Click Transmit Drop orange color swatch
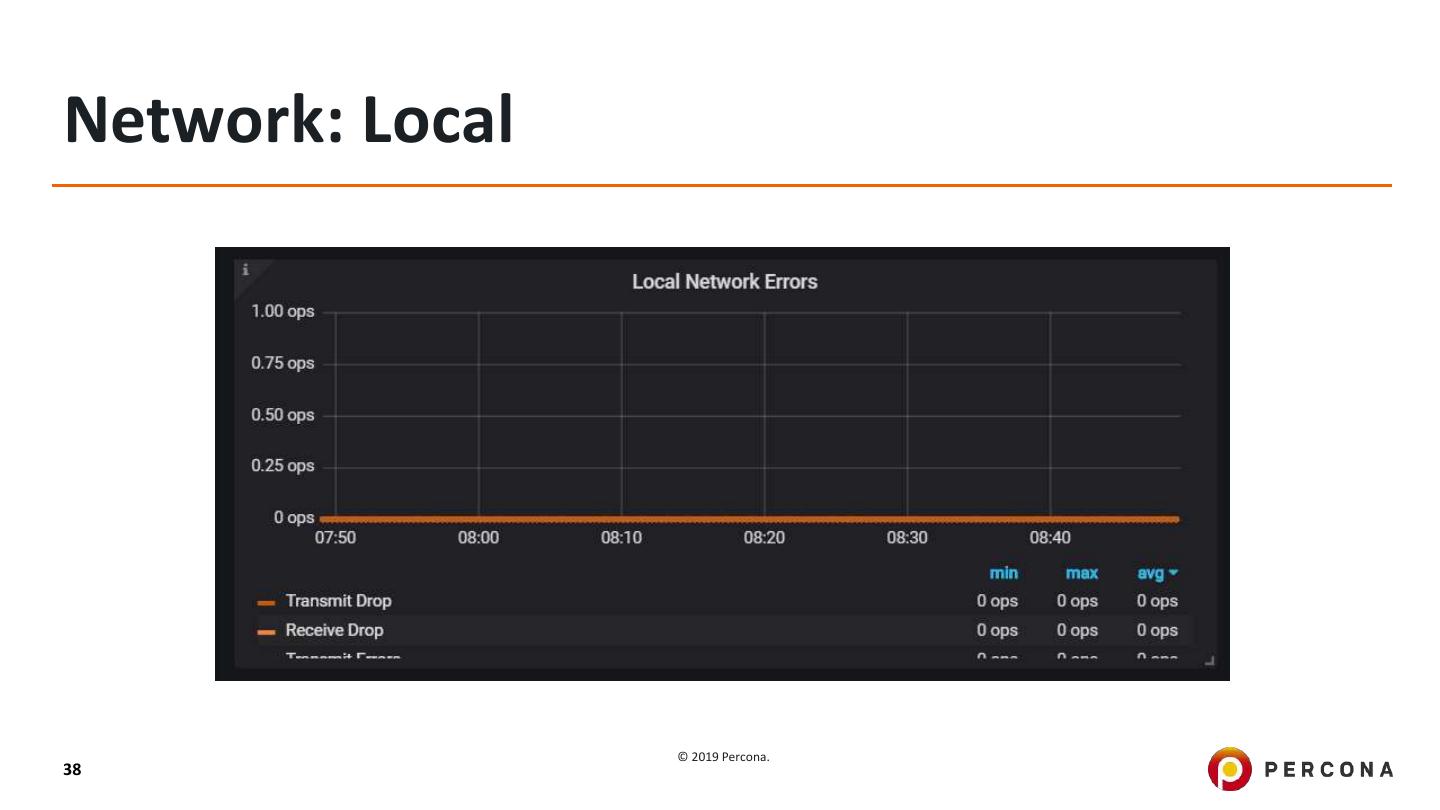Viewport: 1440px width, 810px height. point(266,603)
